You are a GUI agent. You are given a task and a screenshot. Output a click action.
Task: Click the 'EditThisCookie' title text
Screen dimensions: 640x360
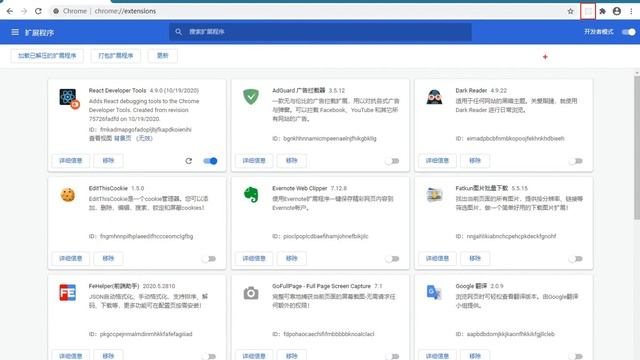pos(108,188)
